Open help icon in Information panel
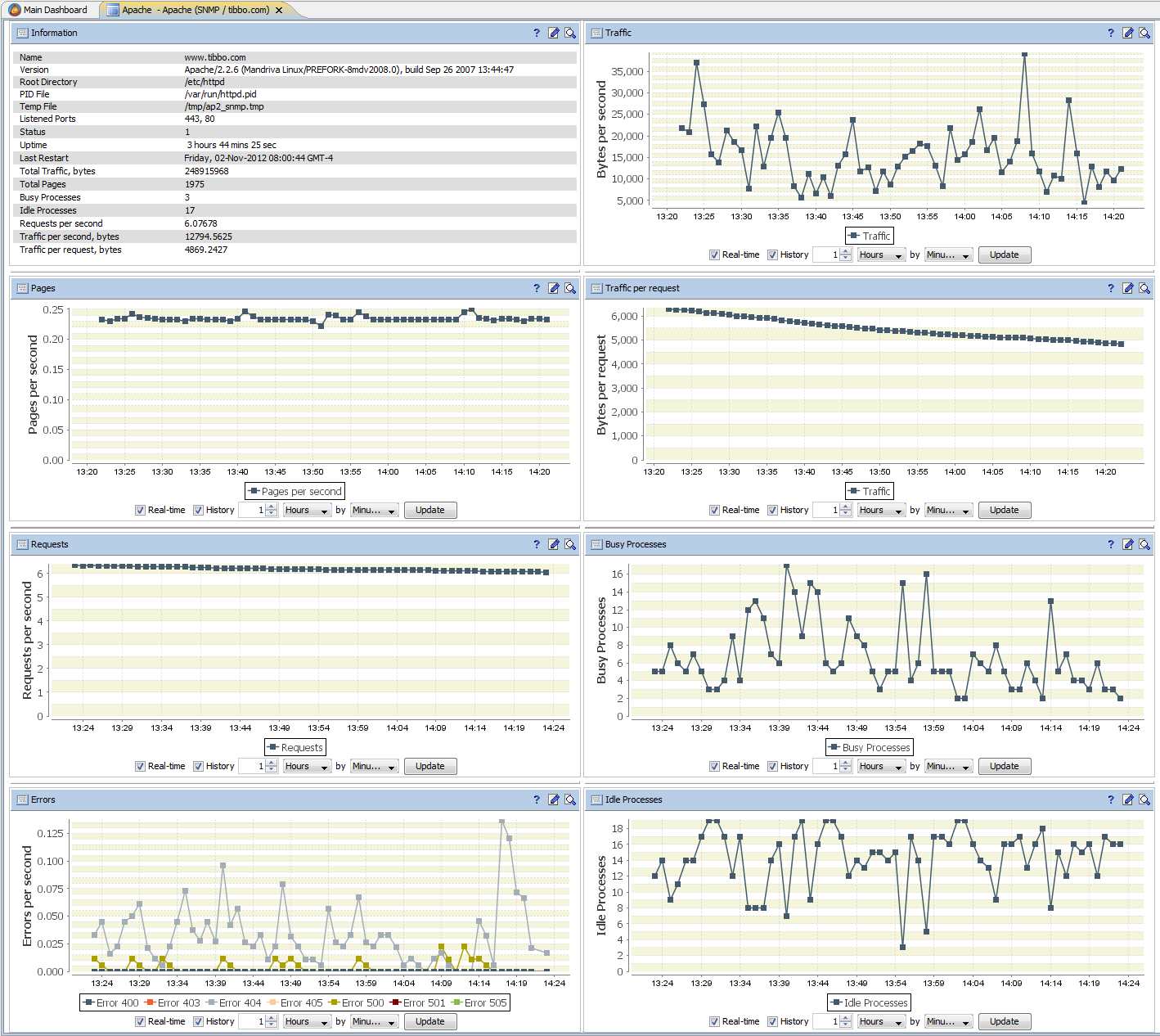 (537, 33)
